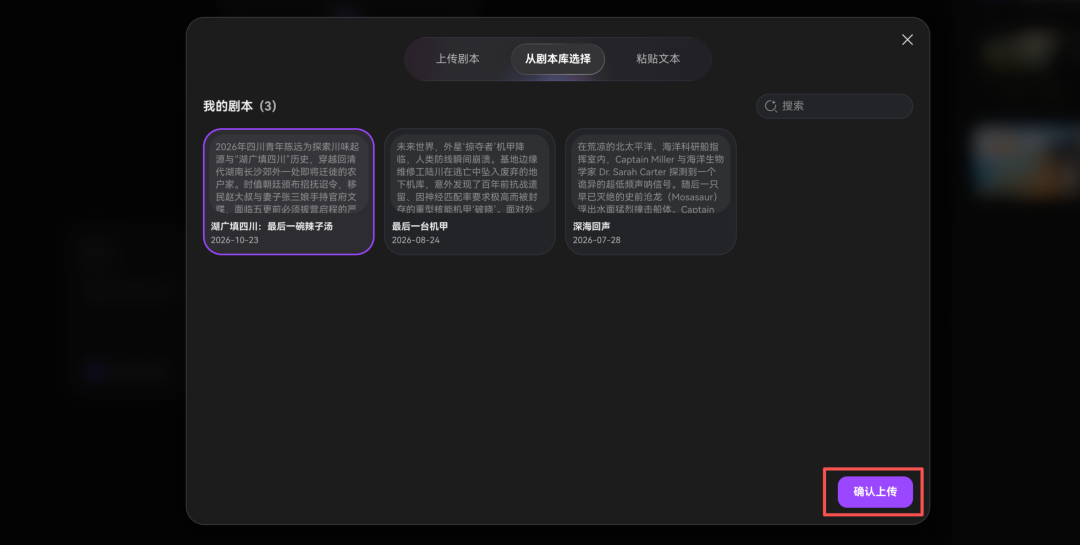Choose the 最后一台机甲 script card
This screenshot has height=545, width=1080.
[470, 192]
